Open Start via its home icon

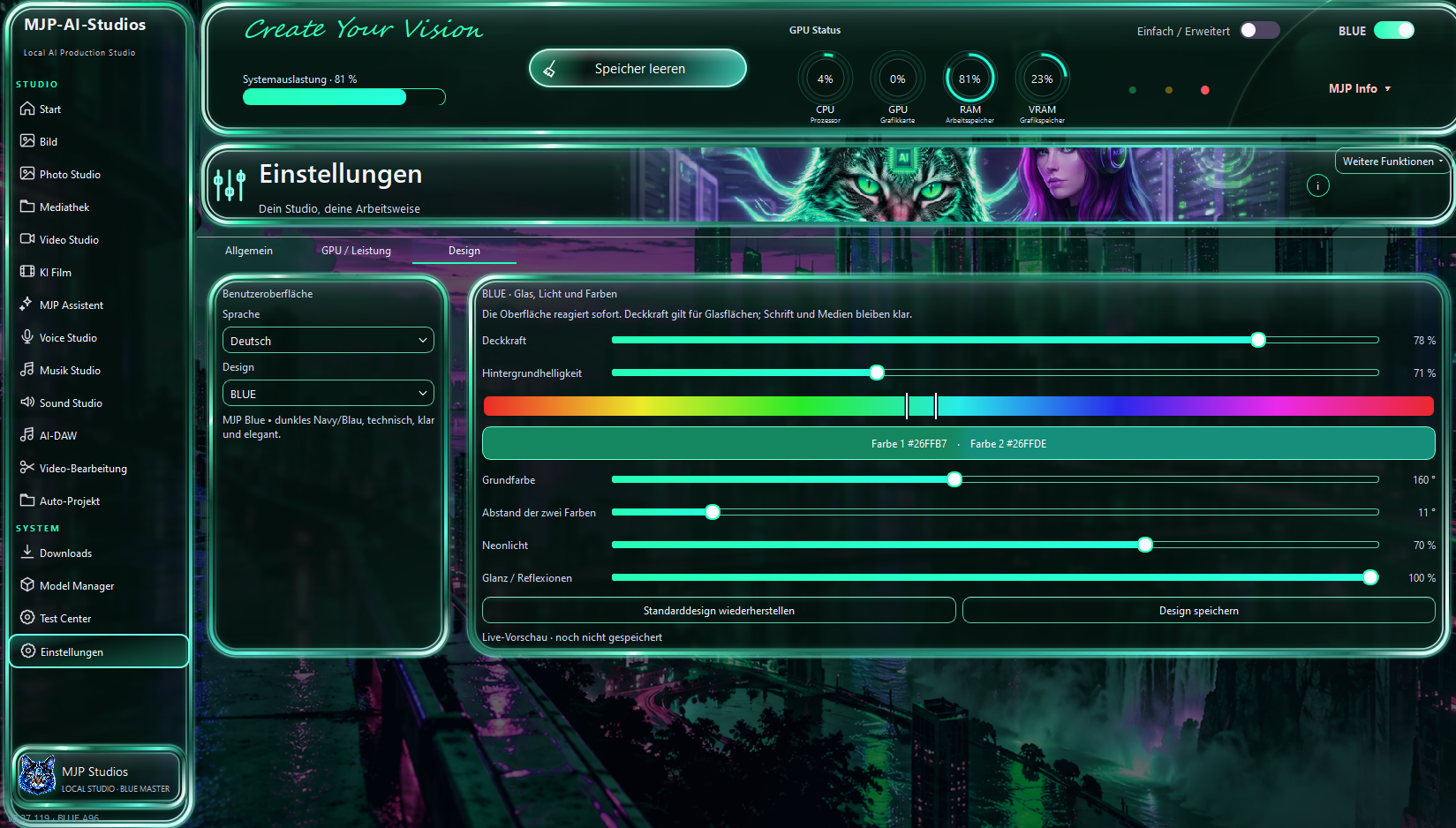(27, 109)
